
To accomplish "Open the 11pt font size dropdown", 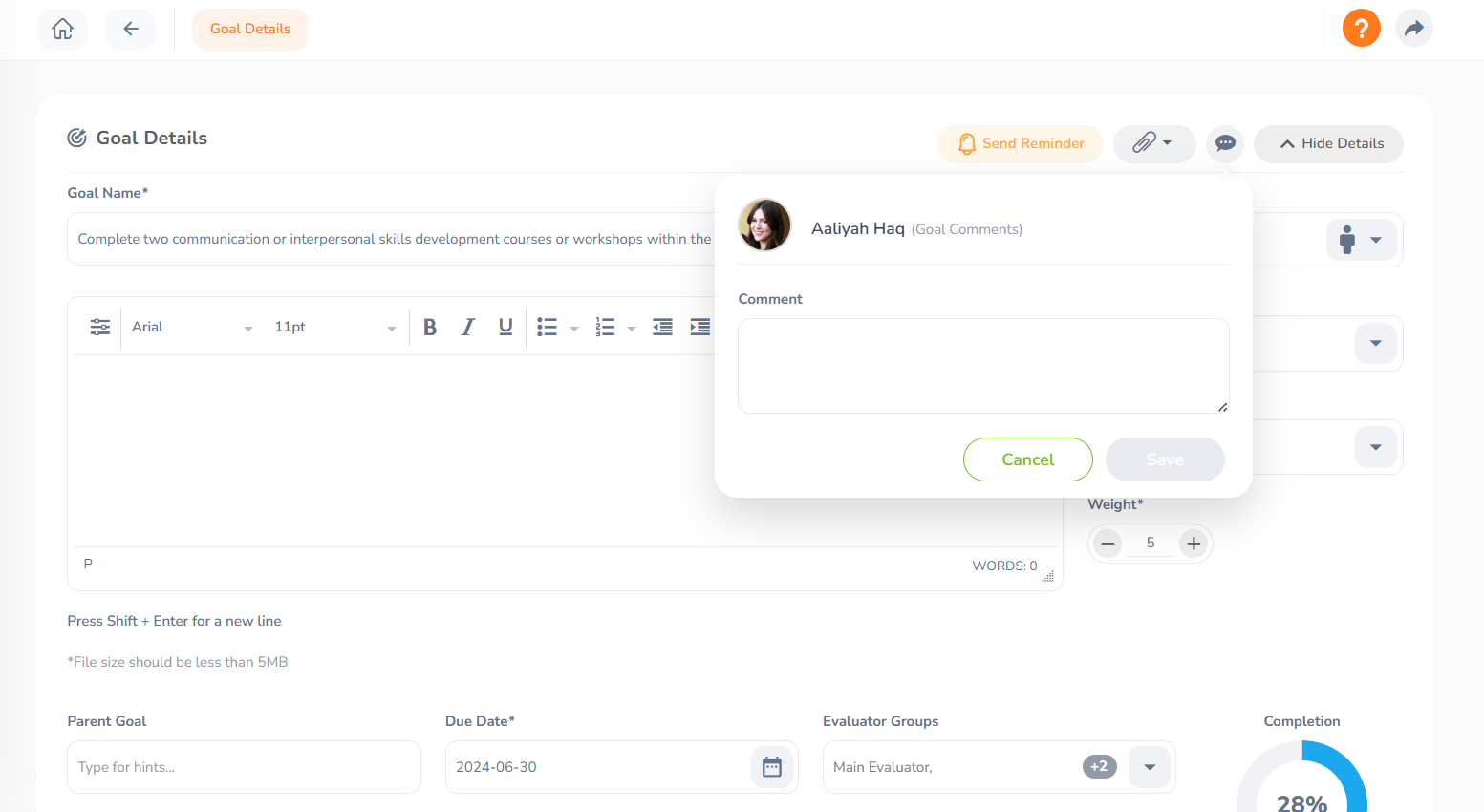I will point(334,327).
